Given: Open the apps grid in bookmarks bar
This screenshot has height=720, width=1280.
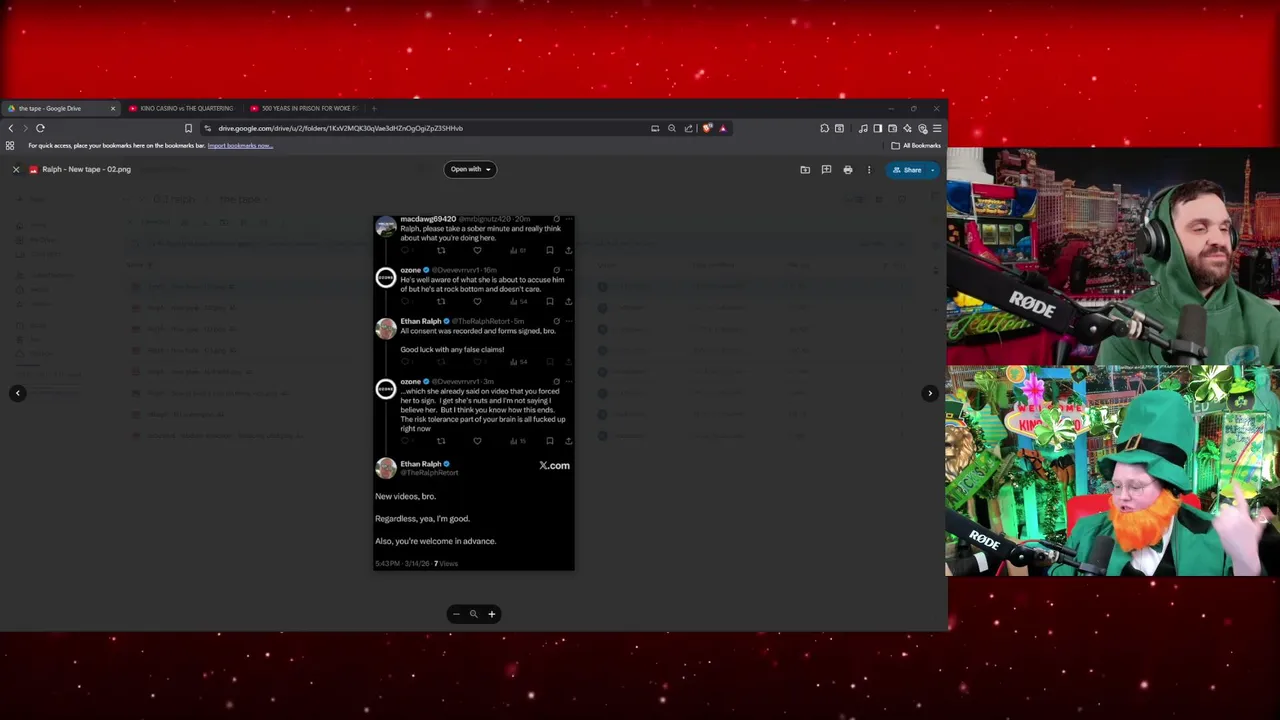Looking at the screenshot, I should tap(10, 146).
